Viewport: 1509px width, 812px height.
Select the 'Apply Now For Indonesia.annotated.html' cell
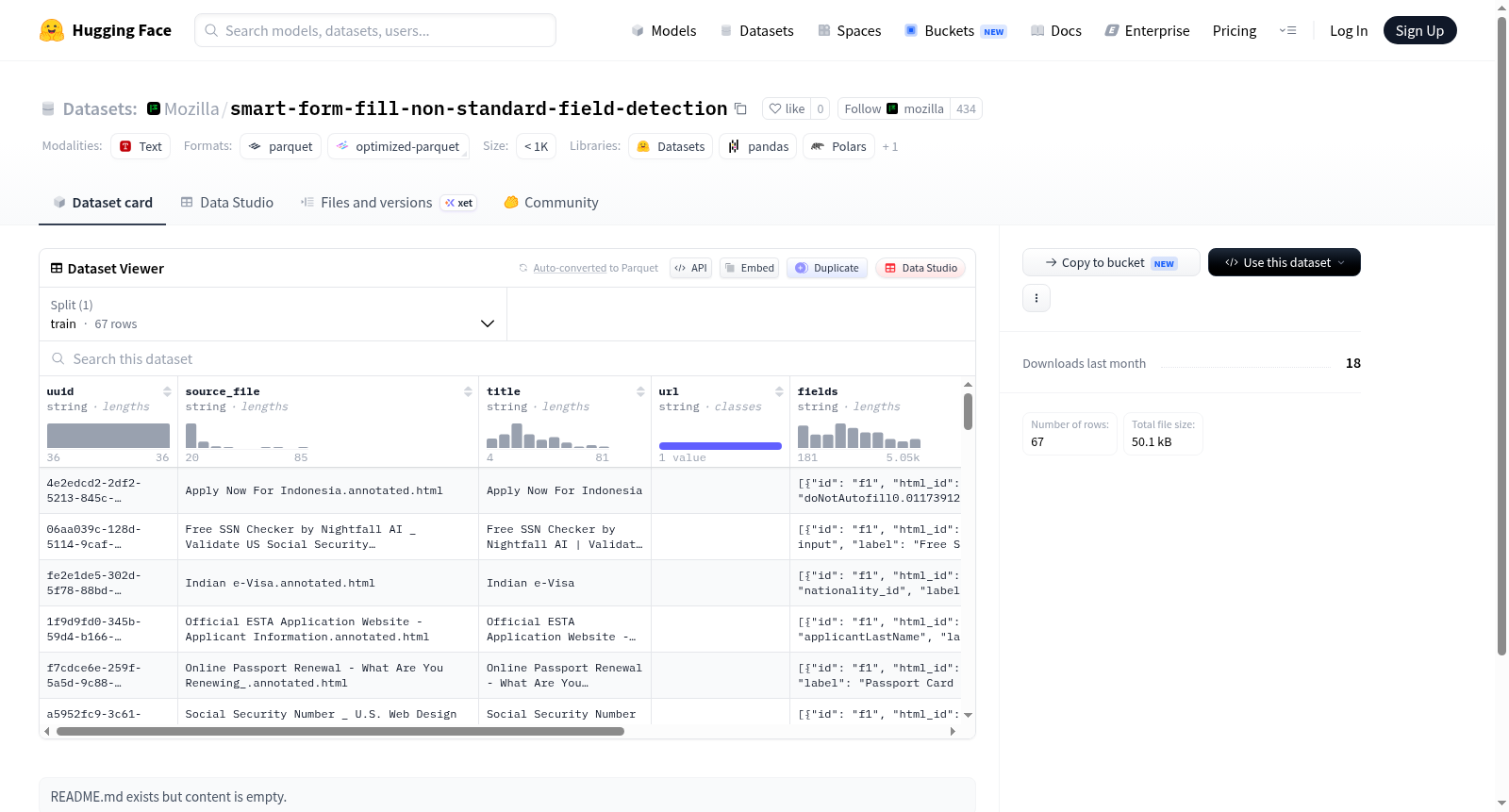click(x=328, y=490)
